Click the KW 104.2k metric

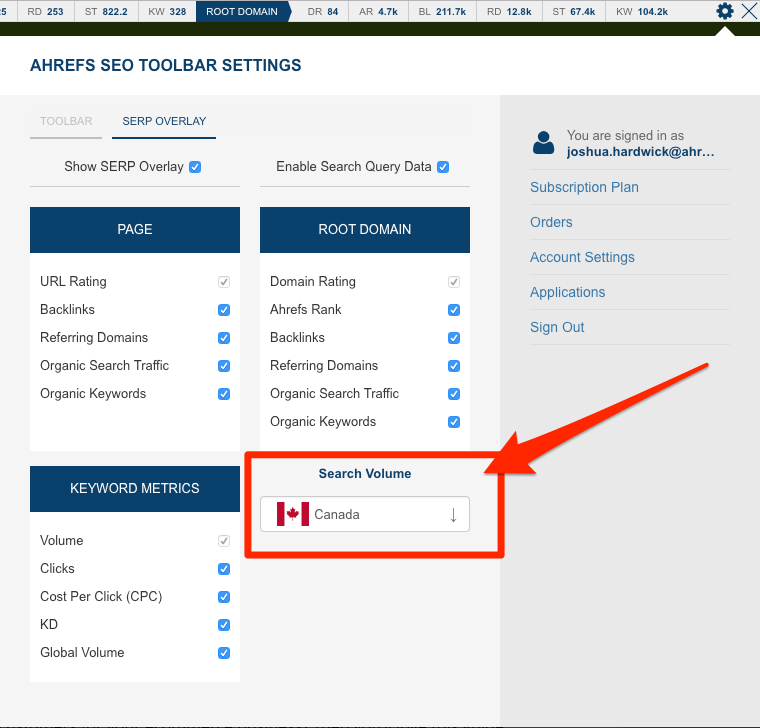point(642,11)
